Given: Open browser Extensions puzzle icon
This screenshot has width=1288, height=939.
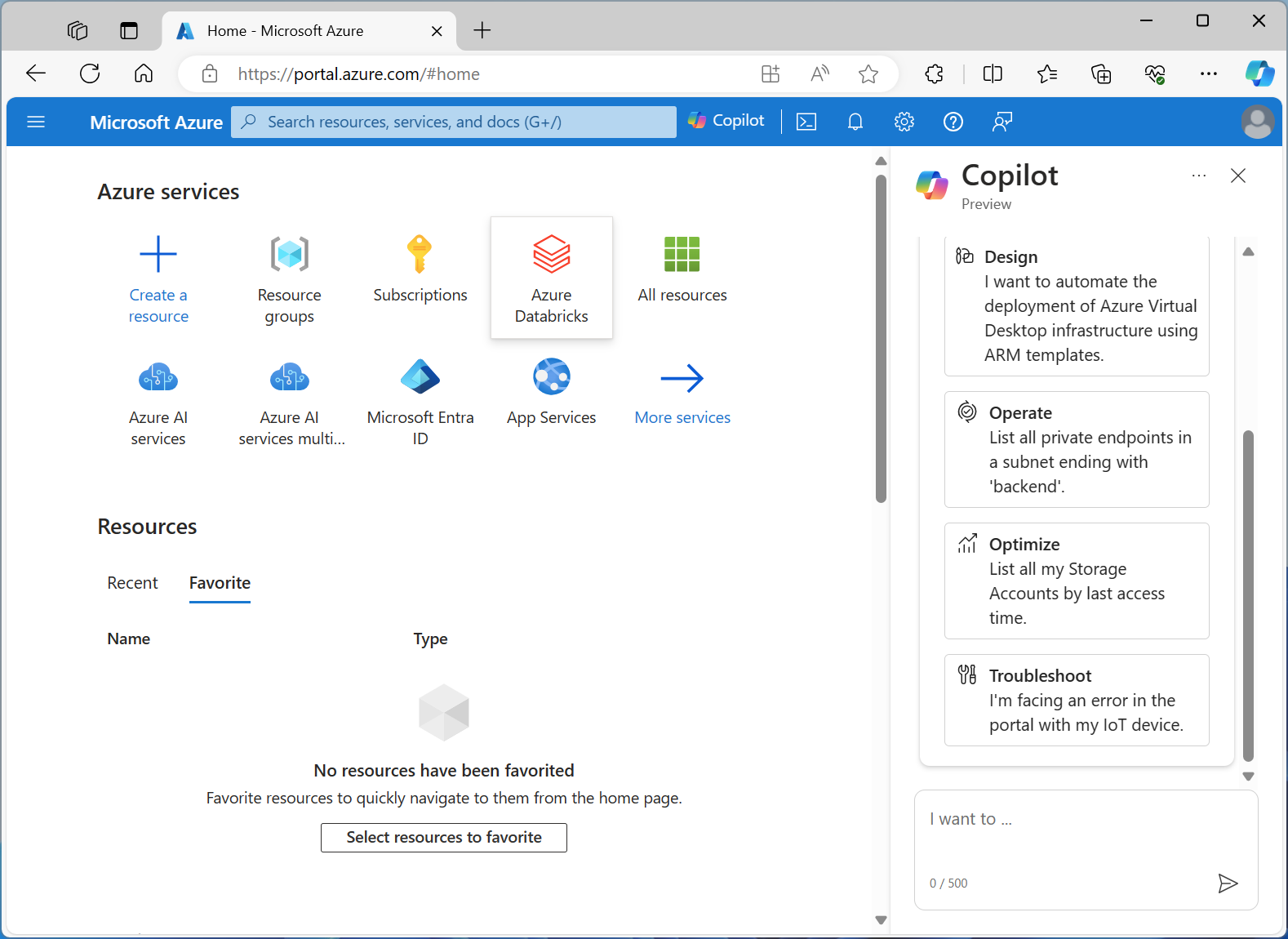Looking at the screenshot, I should (935, 73).
